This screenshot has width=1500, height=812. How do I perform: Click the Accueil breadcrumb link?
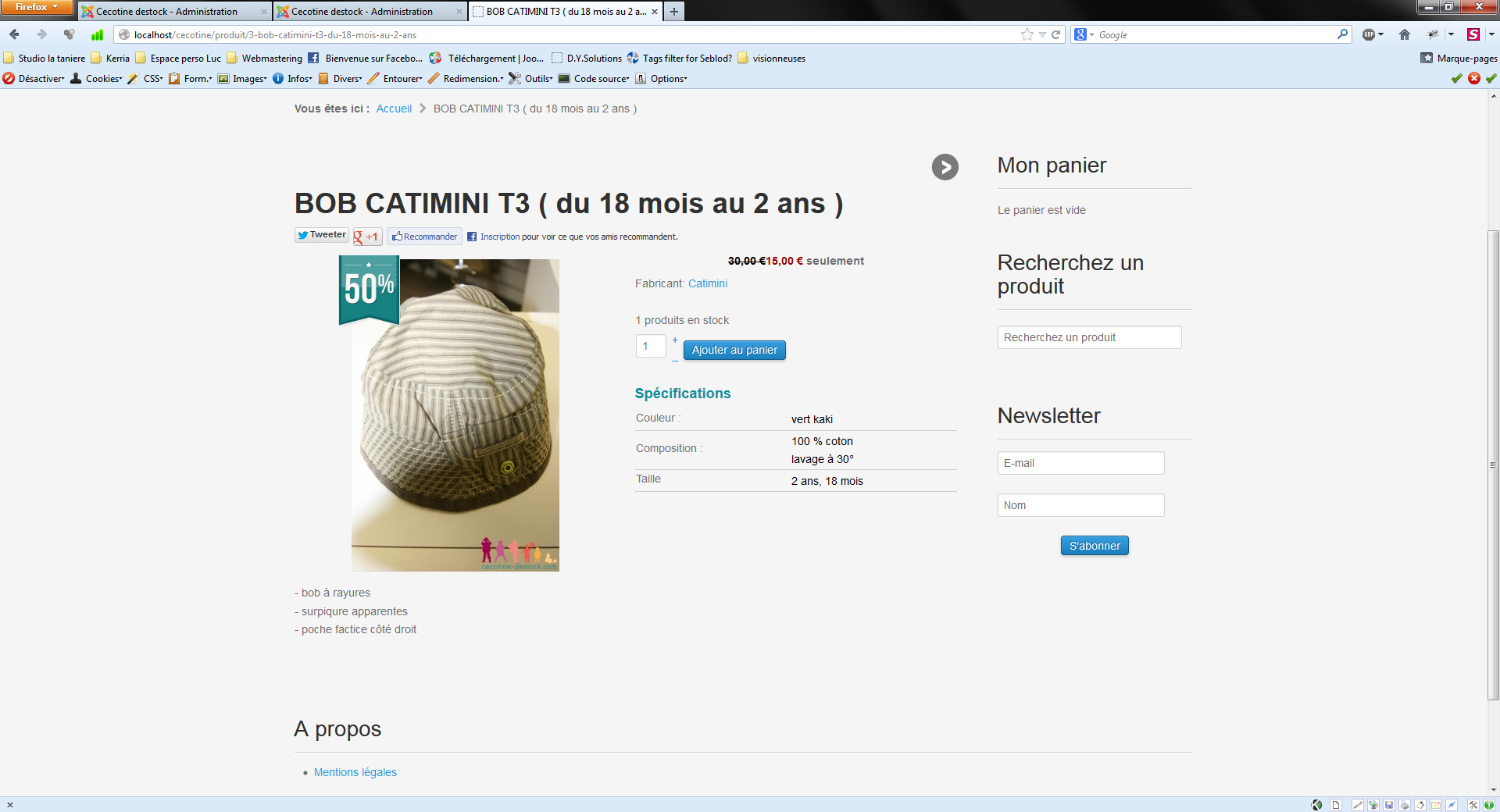[394, 109]
